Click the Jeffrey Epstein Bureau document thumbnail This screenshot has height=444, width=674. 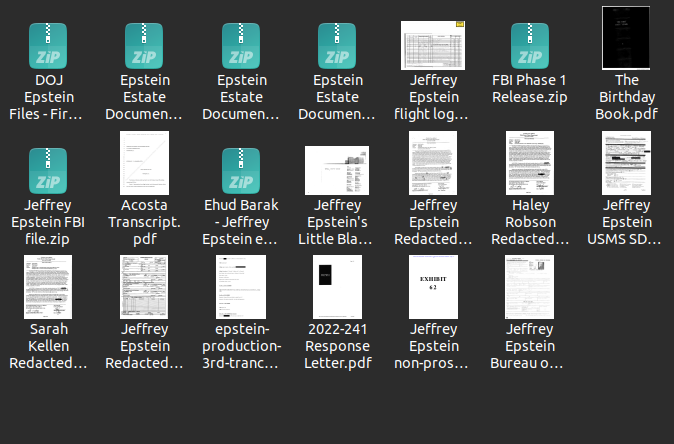point(530,287)
